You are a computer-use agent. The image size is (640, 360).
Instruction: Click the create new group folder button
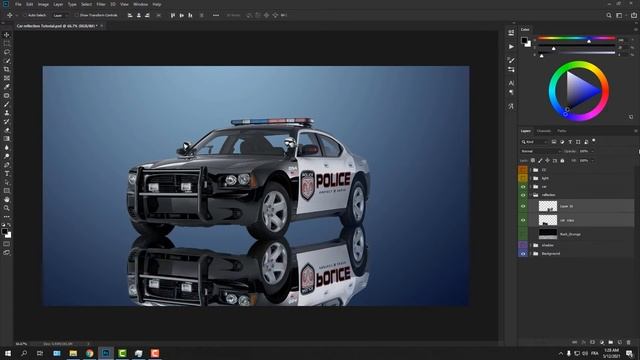click(x=611, y=342)
